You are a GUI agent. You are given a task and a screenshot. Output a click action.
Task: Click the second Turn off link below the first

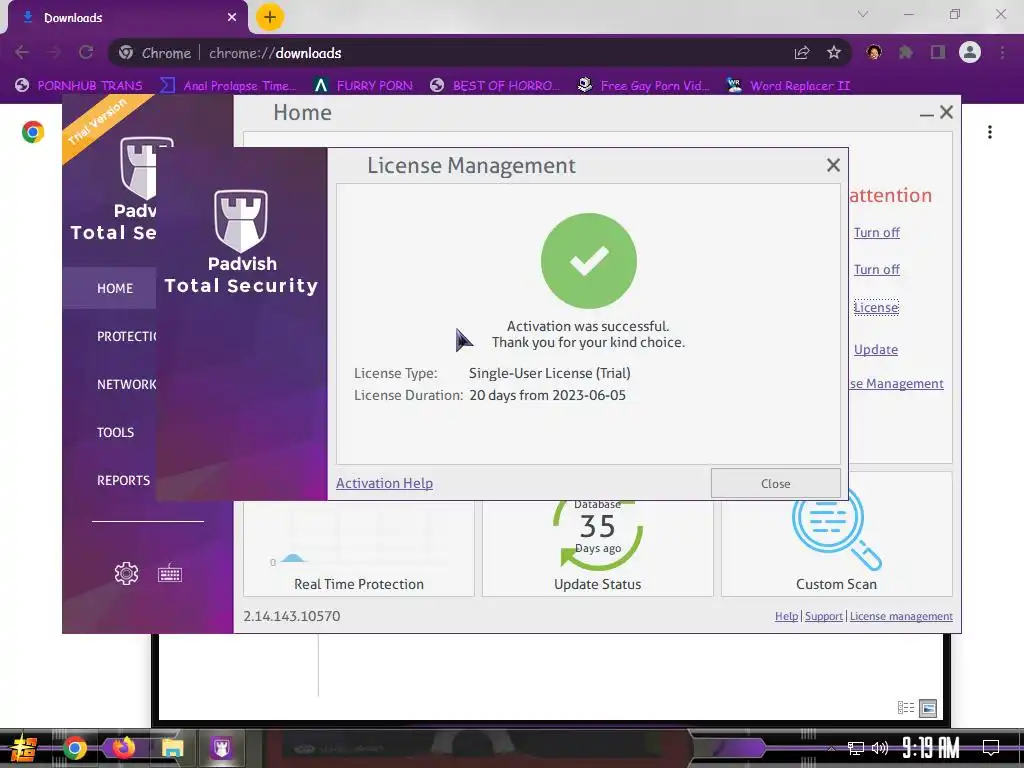(x=876, y=270)
